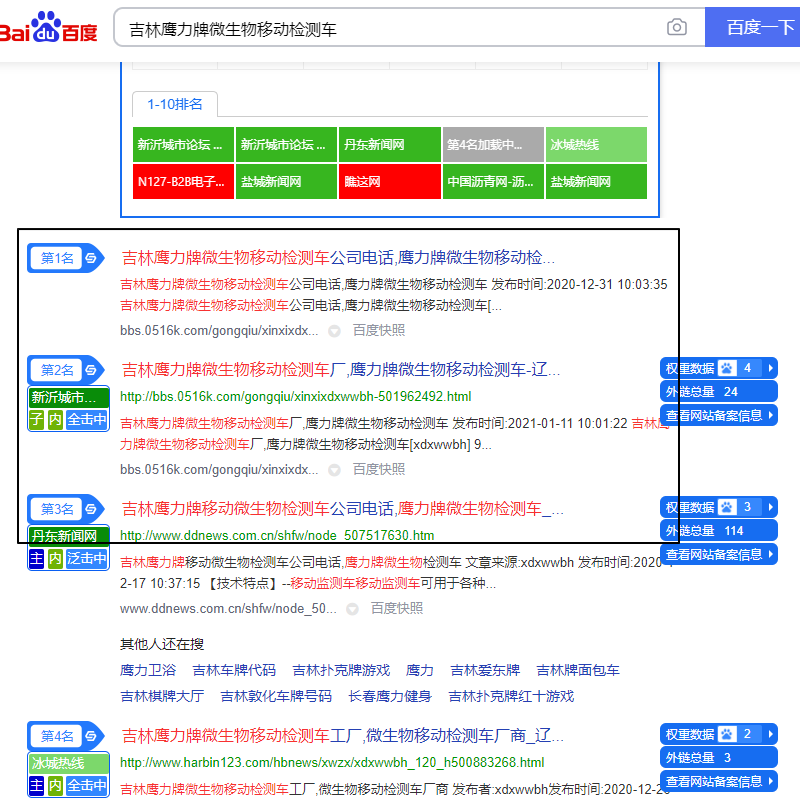Search related term 吉林爱东牌

coord(485,670)
